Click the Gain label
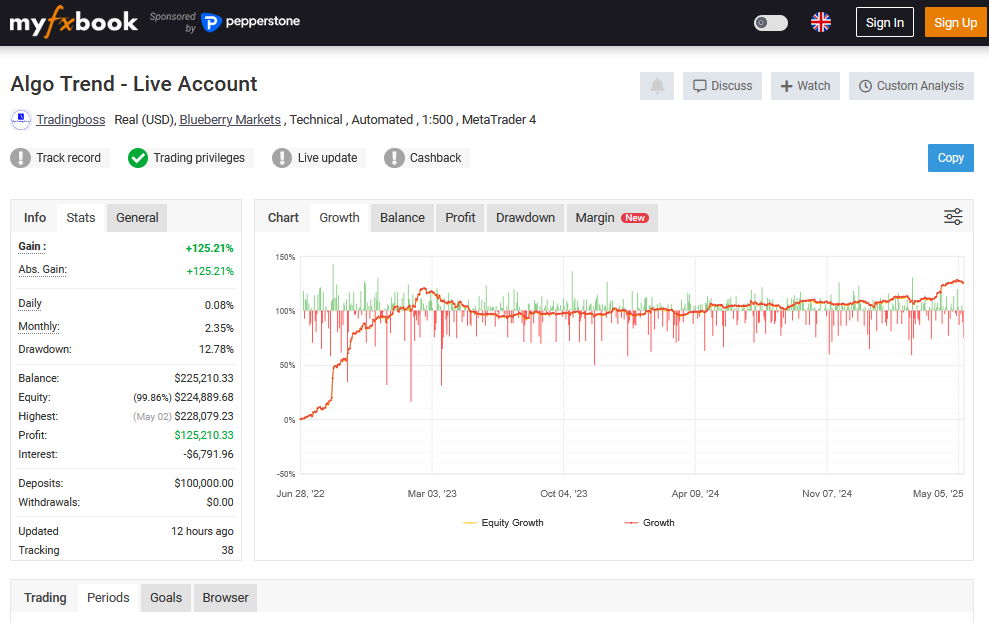989x623 pixels. click(32, 247)
